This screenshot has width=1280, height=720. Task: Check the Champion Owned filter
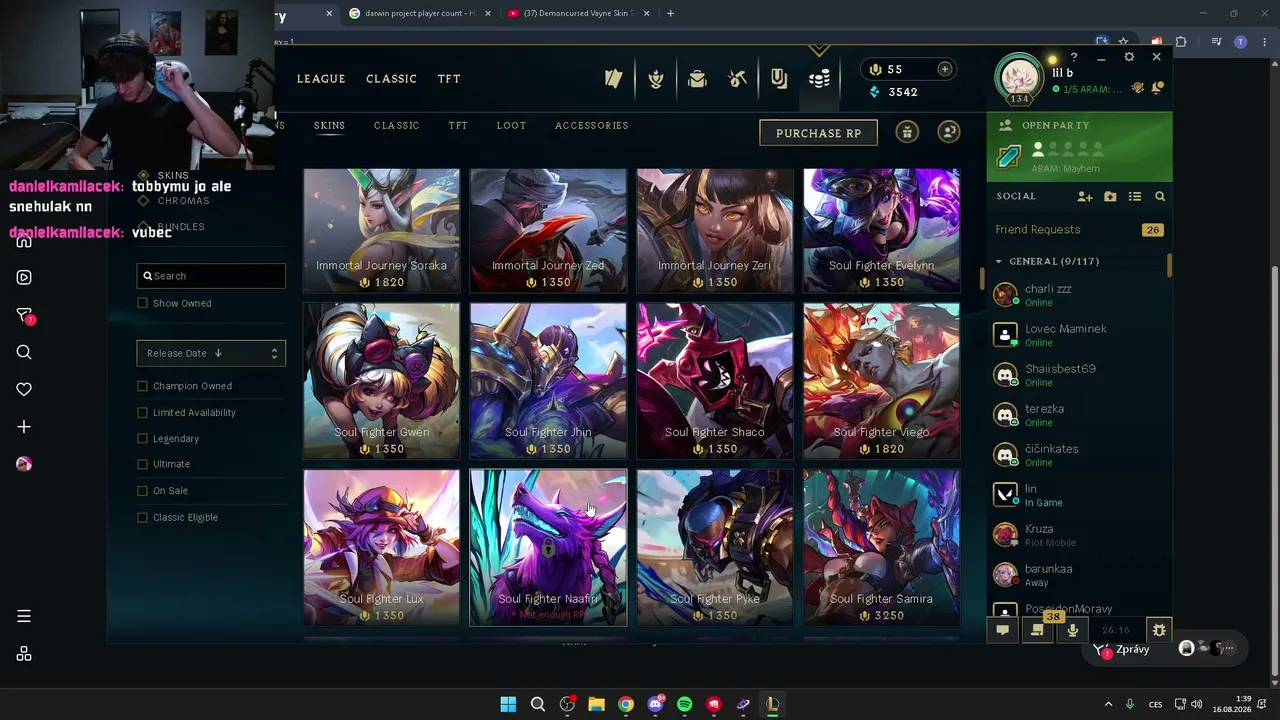point(142,386)
